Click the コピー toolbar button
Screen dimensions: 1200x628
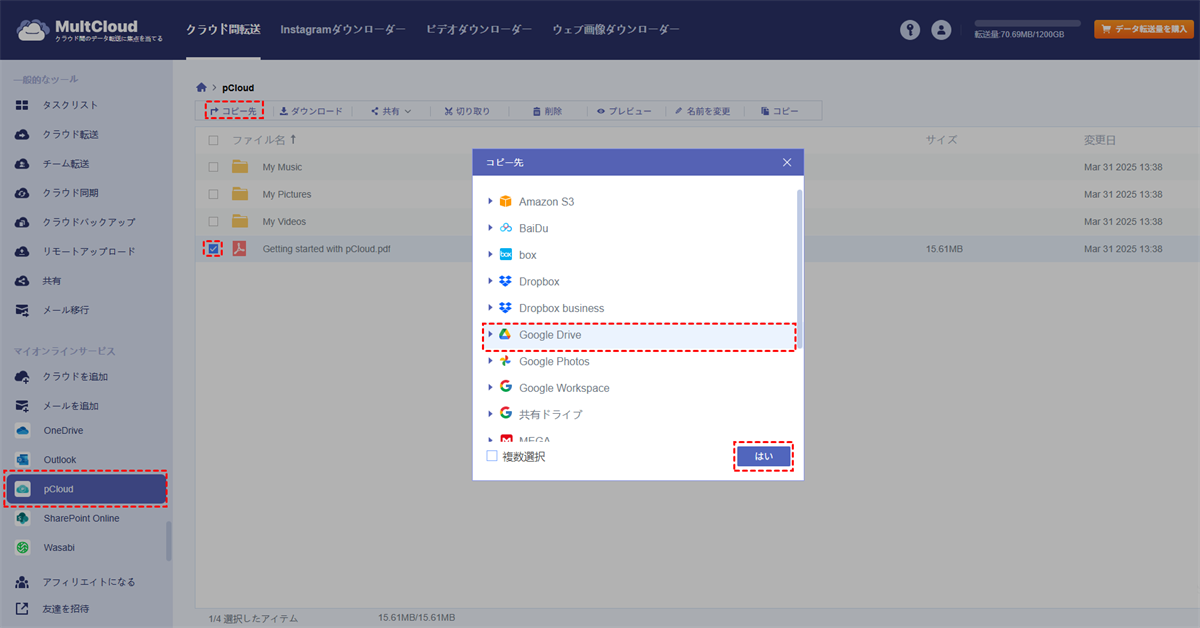click(780, 111)
